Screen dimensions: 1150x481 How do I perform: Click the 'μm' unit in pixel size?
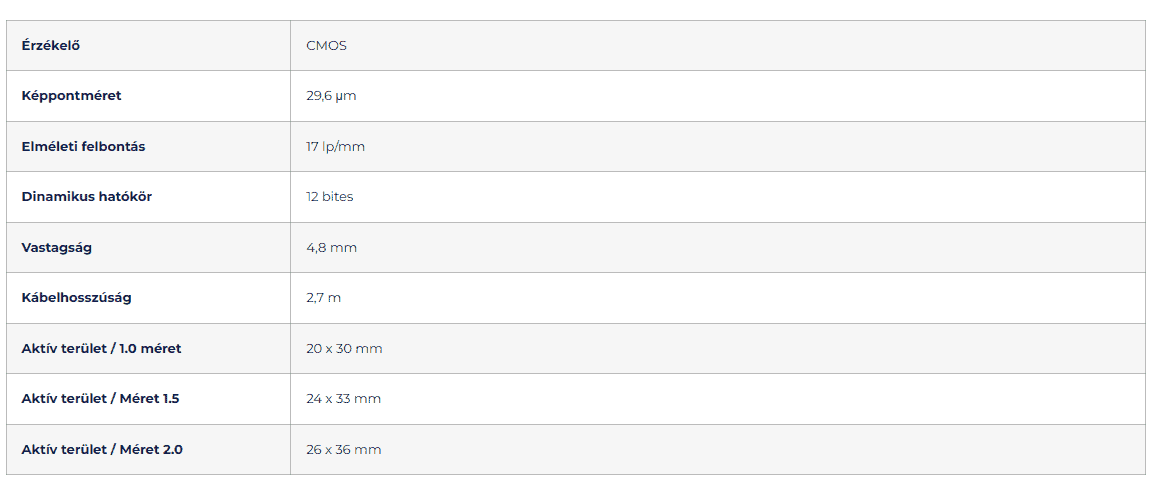347,96
